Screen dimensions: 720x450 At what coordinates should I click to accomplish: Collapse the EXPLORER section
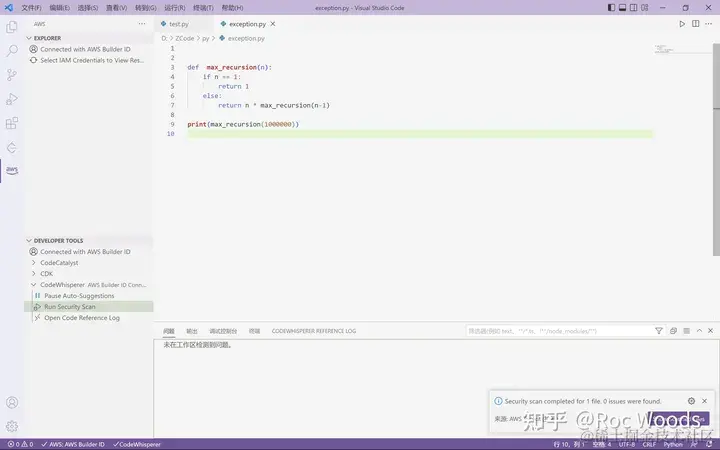pyautogui.click(x=29, y=38)
